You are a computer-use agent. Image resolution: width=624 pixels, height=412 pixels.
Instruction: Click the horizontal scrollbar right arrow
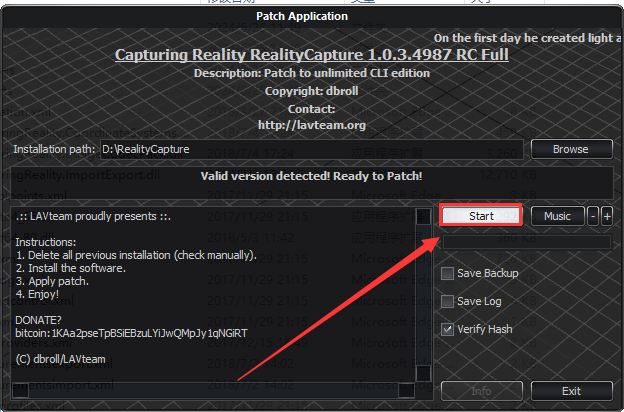pos(406,391)
